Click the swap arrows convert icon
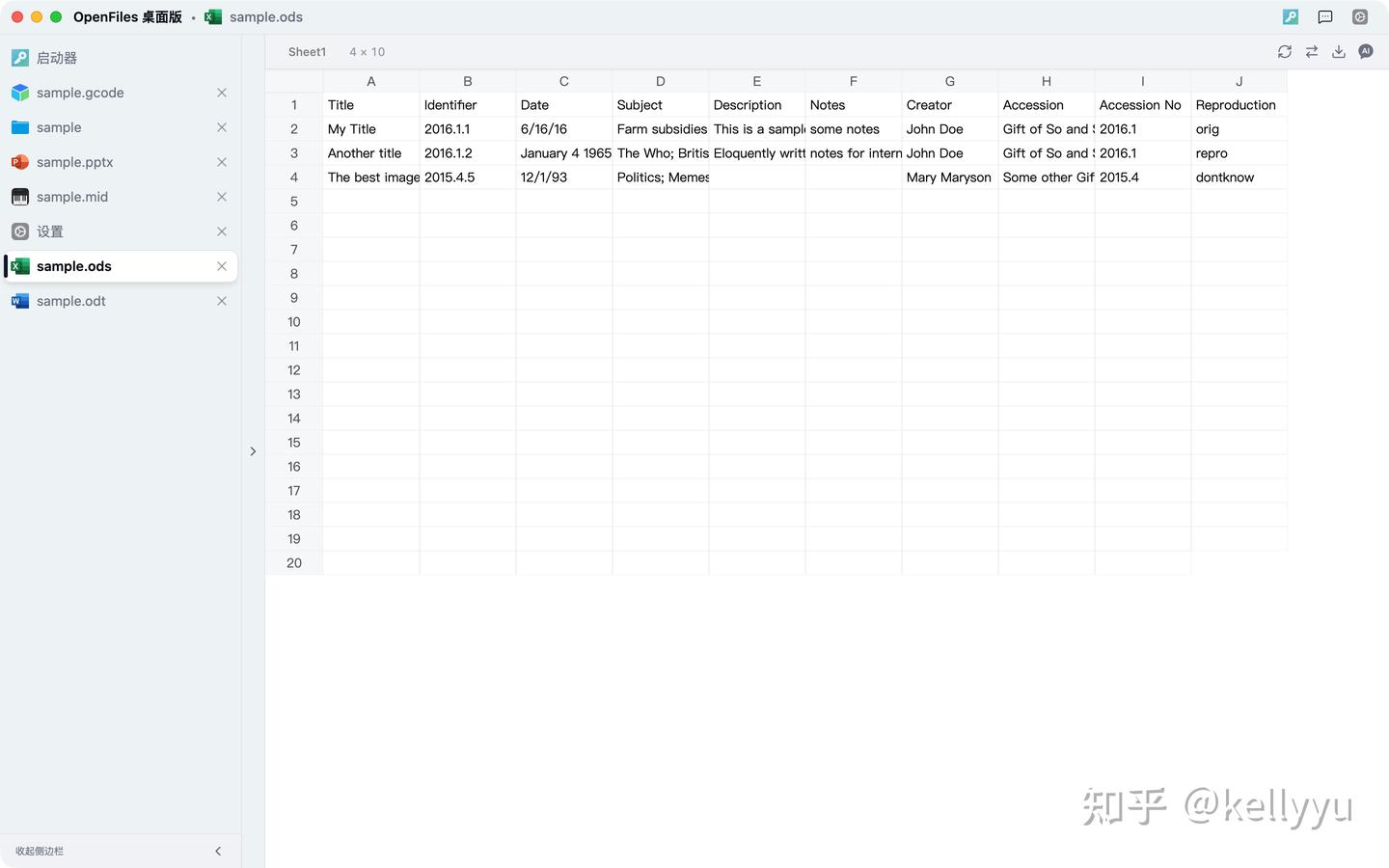Image resolution: width=1389 pixels, height=868 pixels. (1312, 52)
